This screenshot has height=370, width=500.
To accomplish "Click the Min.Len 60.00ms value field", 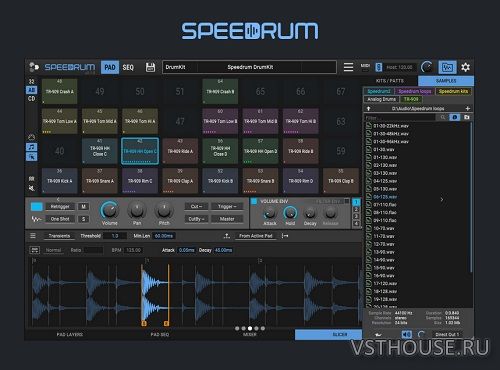I will click(164, 236).
